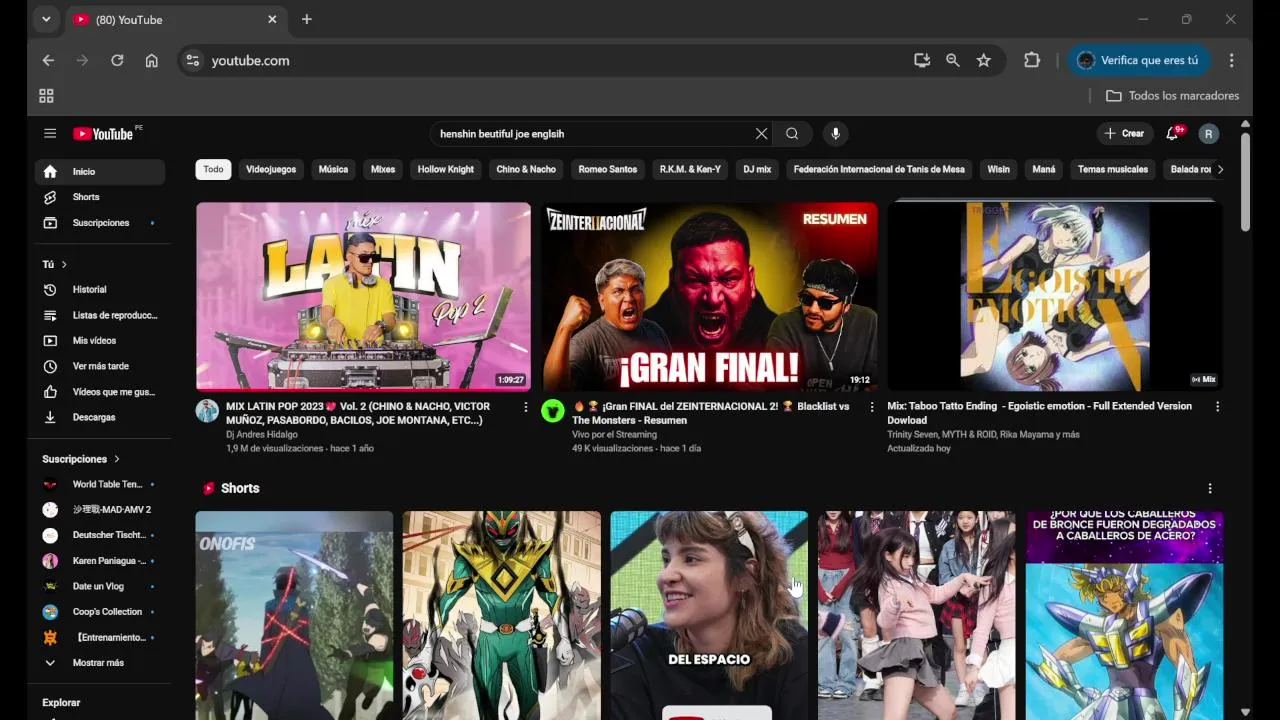Open Listas de reproducción in the sidebar

click(x=100, y=315)
